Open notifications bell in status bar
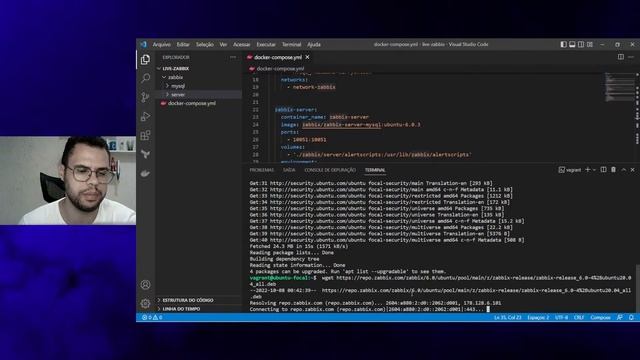This screenshot has width=640, height=360. tap(631, 317)
